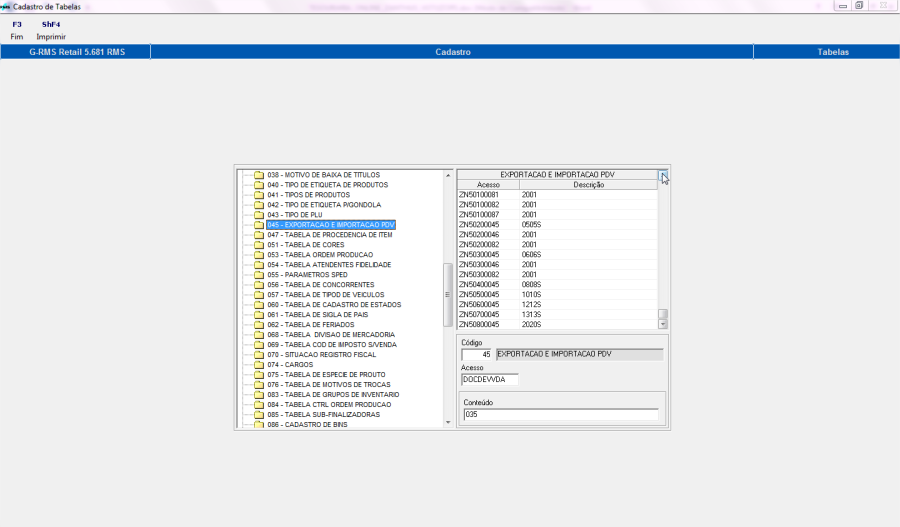Click the 2020S description cell

(588, 324)
